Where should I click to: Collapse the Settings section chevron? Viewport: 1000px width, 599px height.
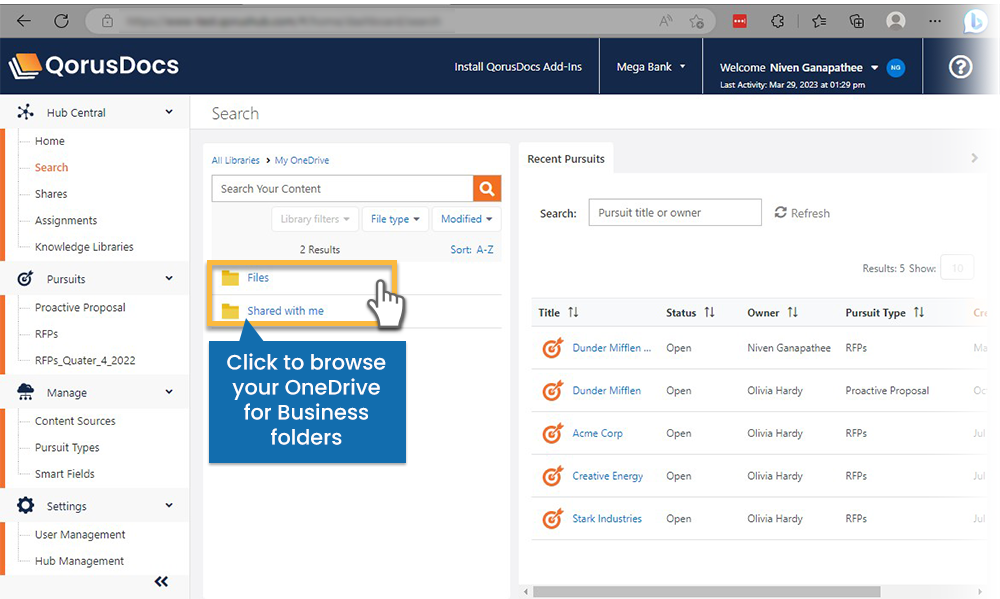tap(169, 505)
